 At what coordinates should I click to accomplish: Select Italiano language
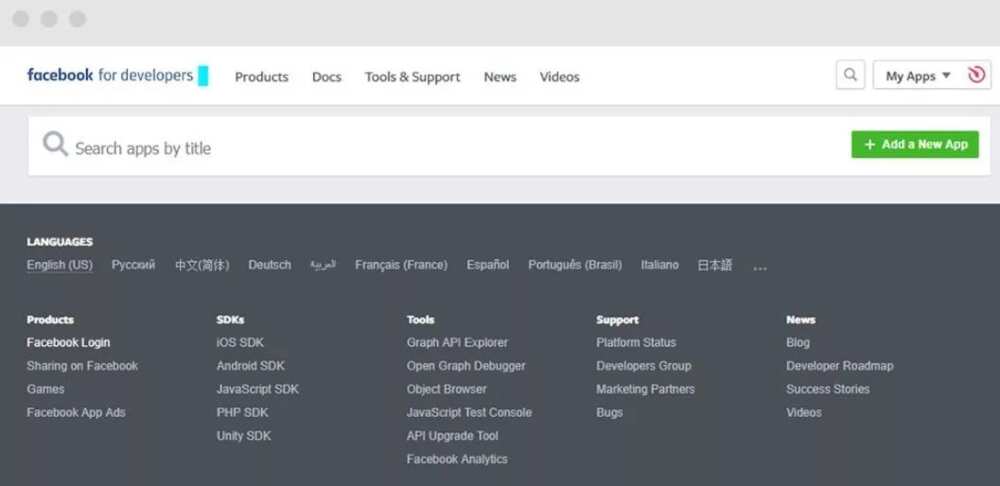(x=659, y=265)
